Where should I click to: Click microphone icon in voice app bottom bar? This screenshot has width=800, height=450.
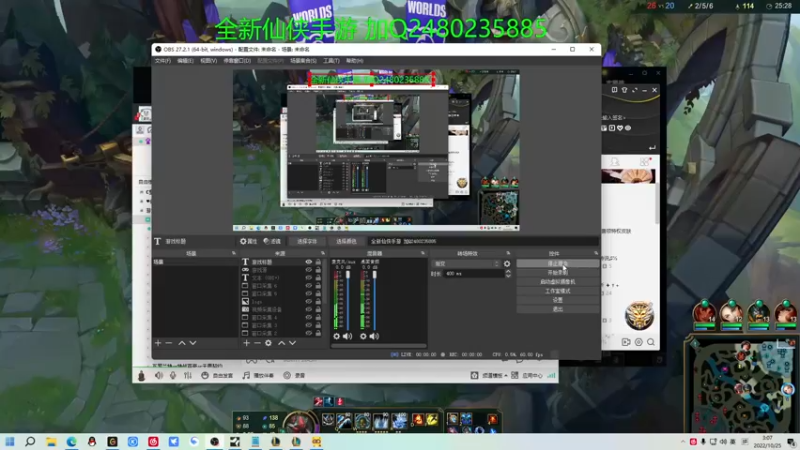coord(173,376)
